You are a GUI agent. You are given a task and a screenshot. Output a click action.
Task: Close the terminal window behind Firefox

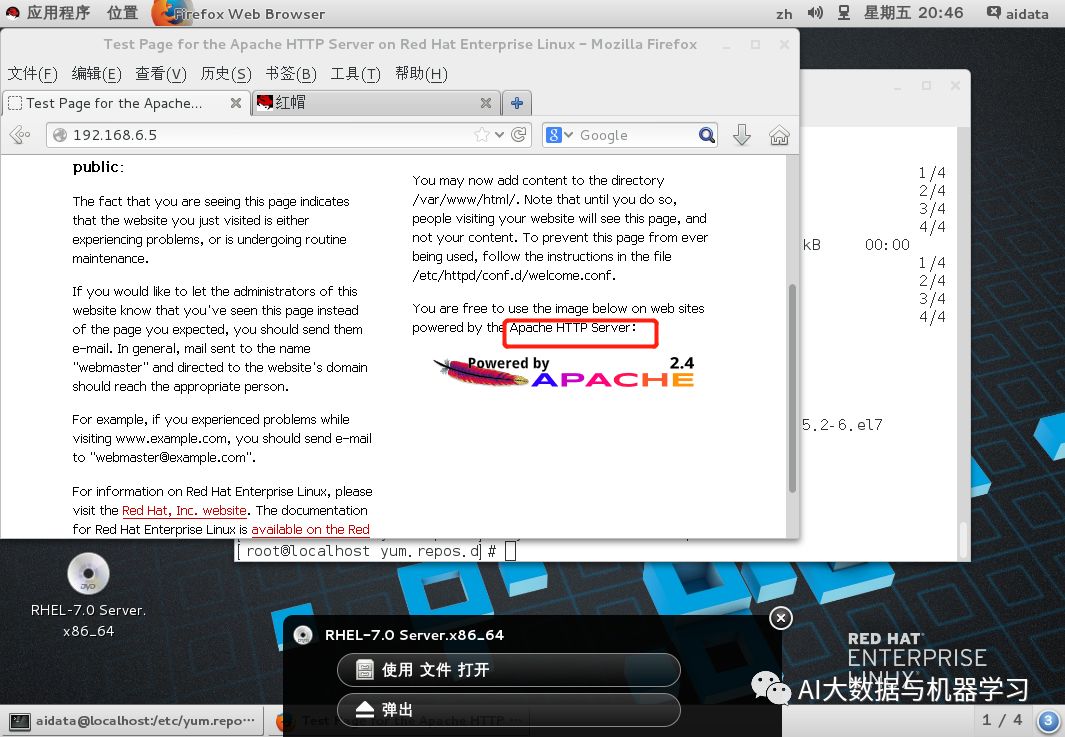coord(955,86)
